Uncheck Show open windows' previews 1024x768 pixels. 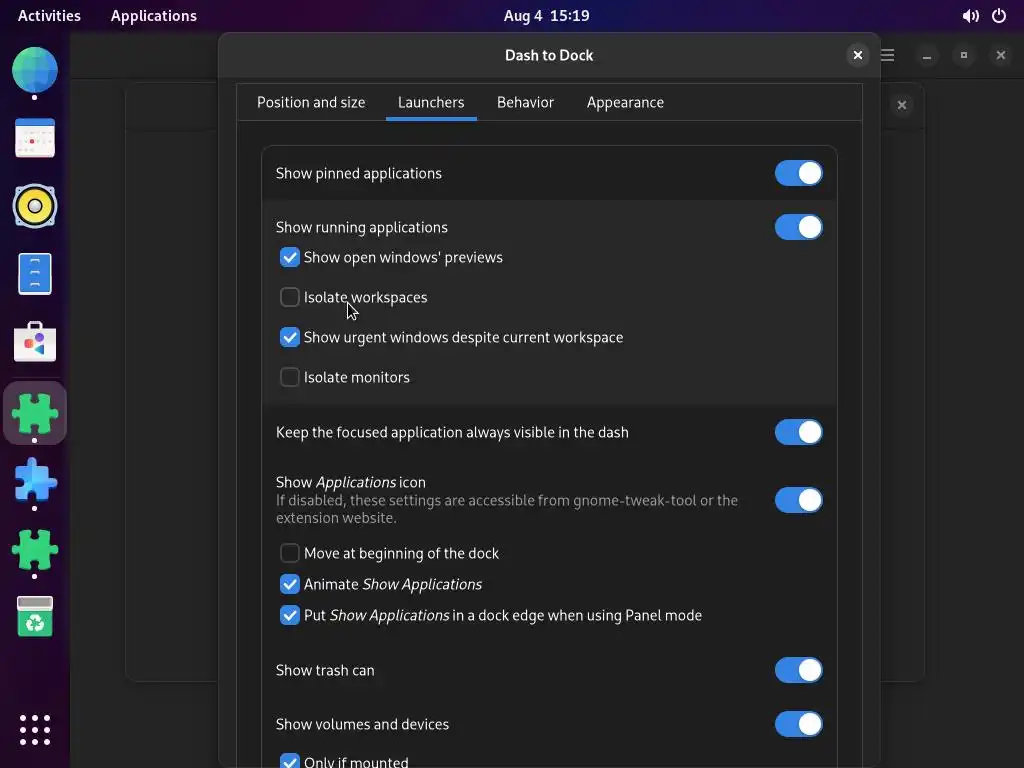[x=290, y=257]
